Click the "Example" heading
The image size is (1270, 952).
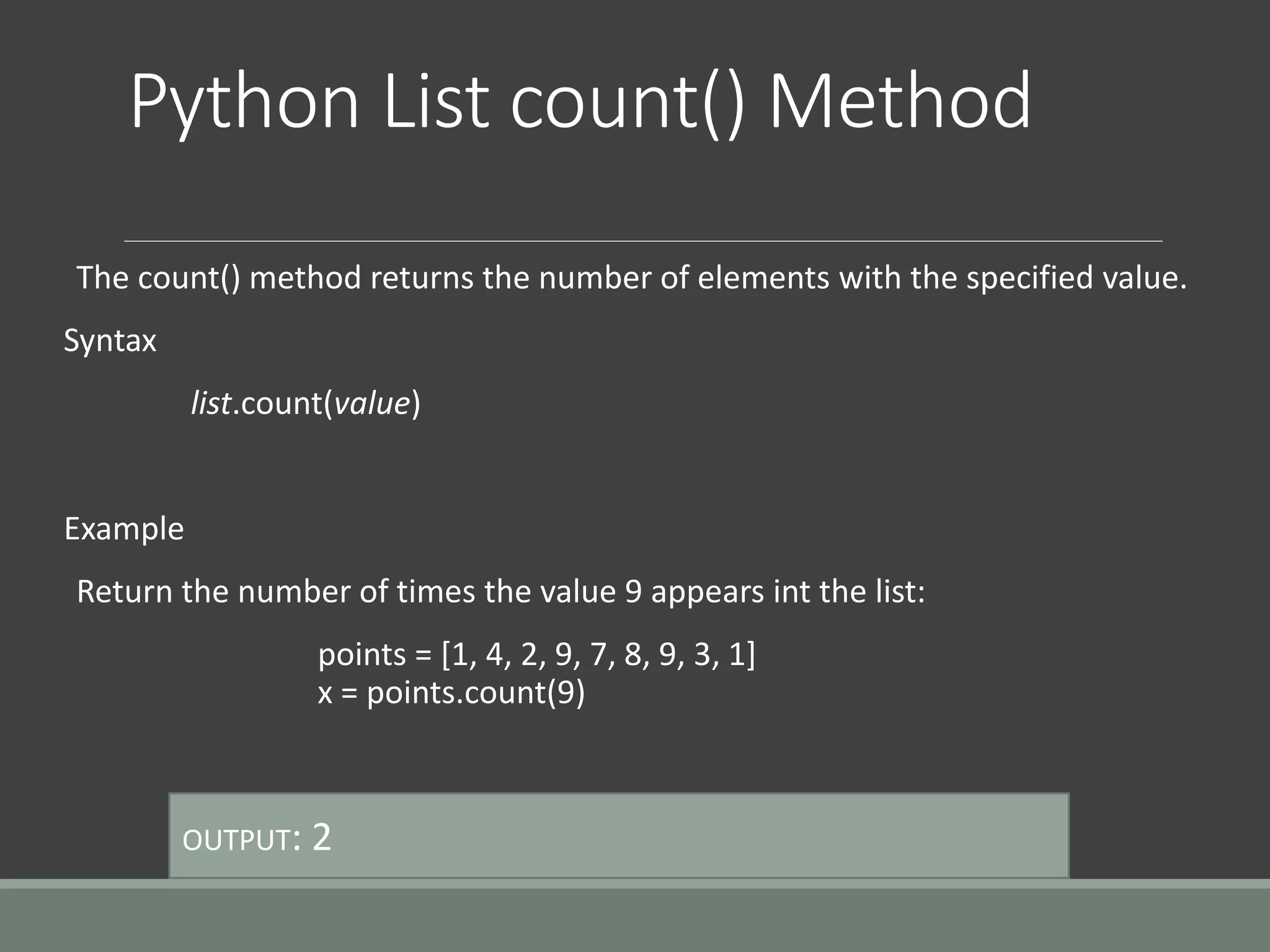coord(124,529)
